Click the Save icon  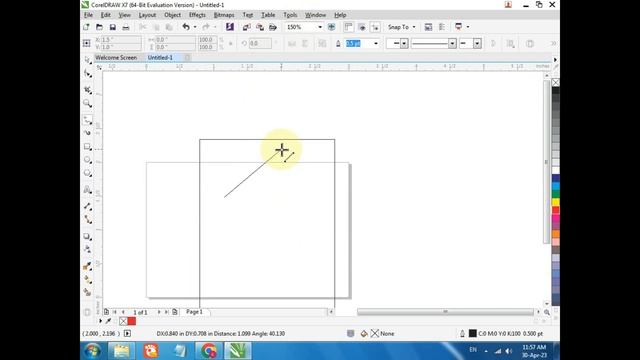(112, 27)
